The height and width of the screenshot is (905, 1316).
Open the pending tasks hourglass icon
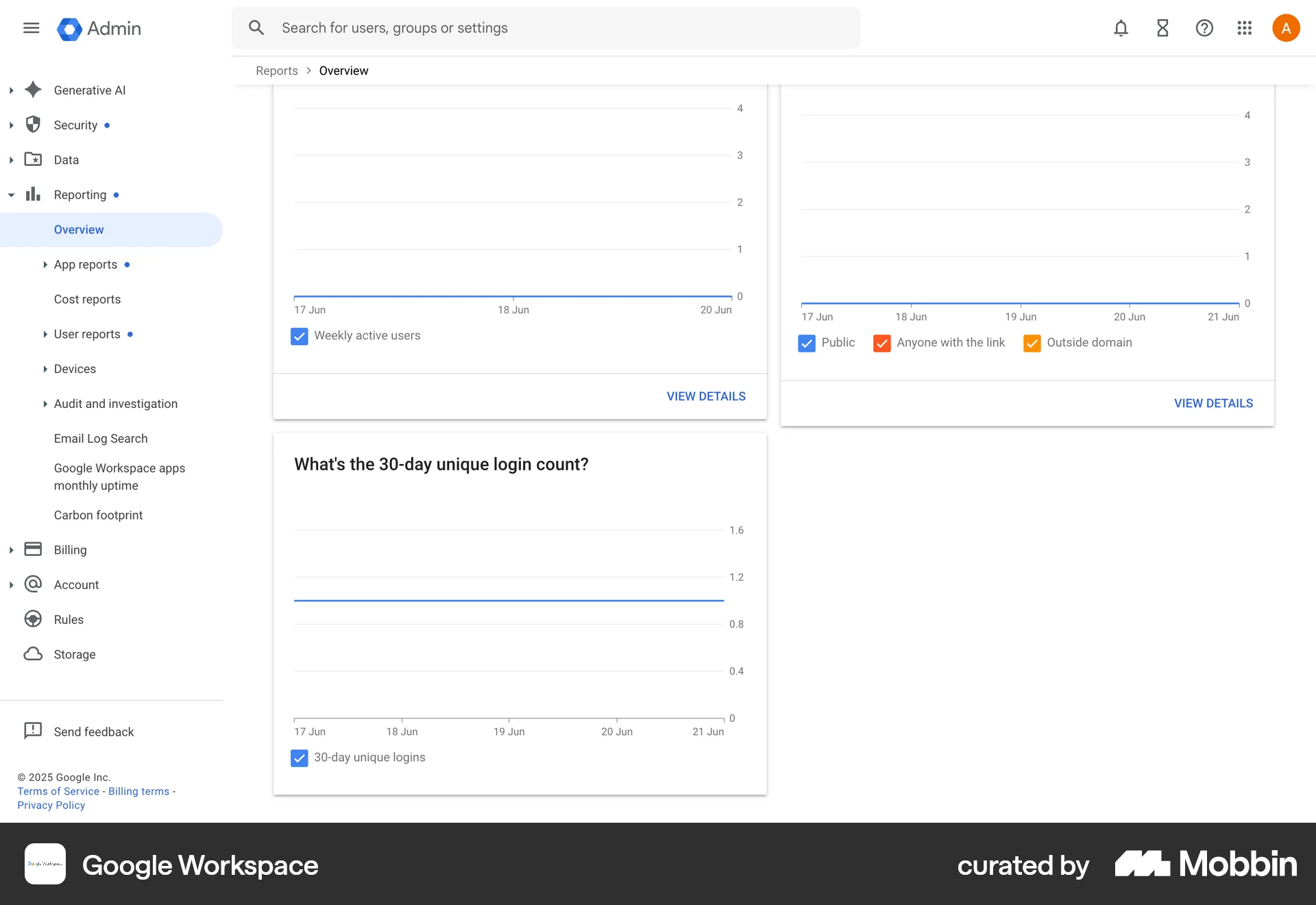pos(1162,27)
